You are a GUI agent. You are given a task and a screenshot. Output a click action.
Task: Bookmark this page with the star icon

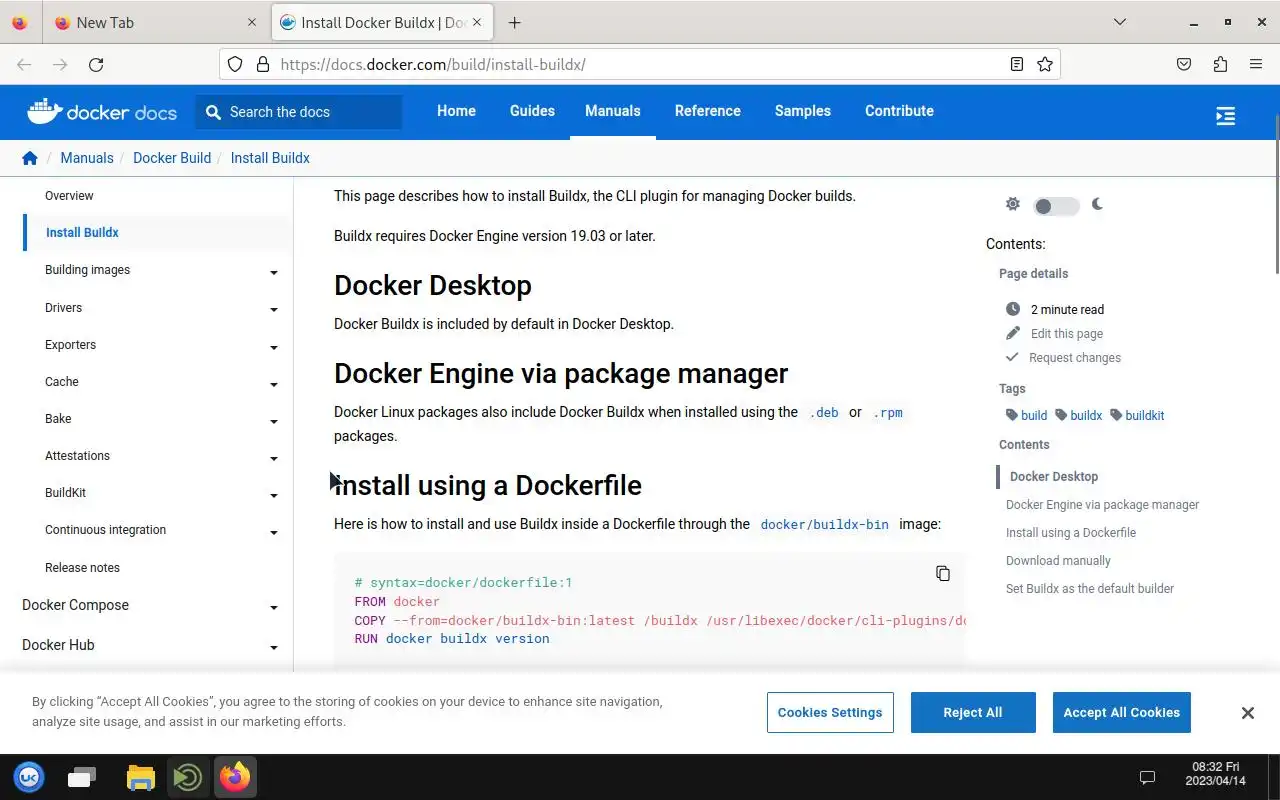tap(1045, 64)
